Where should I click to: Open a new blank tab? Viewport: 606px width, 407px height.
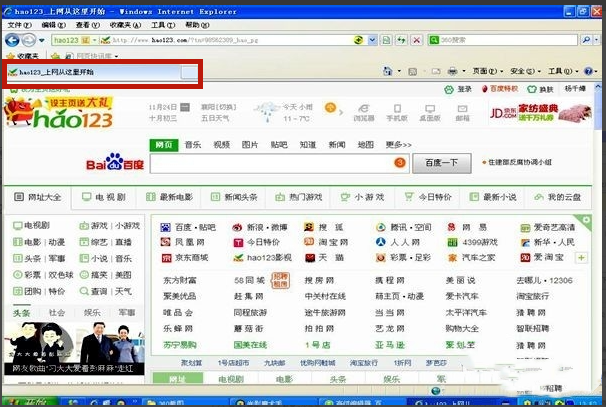[189, 72]
